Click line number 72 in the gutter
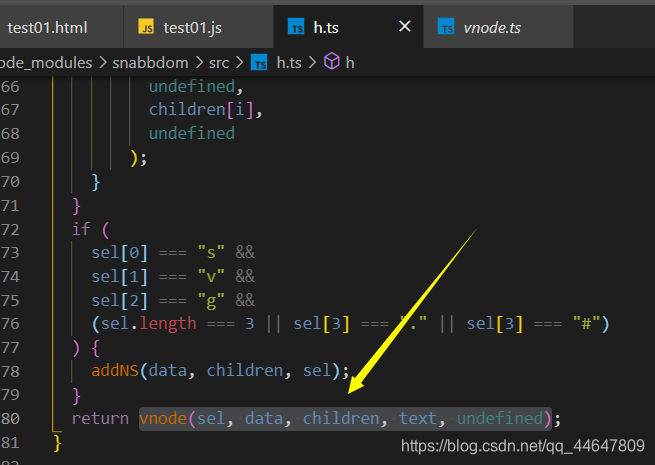Viewport: 655px width, 465px height. [10, 229]
